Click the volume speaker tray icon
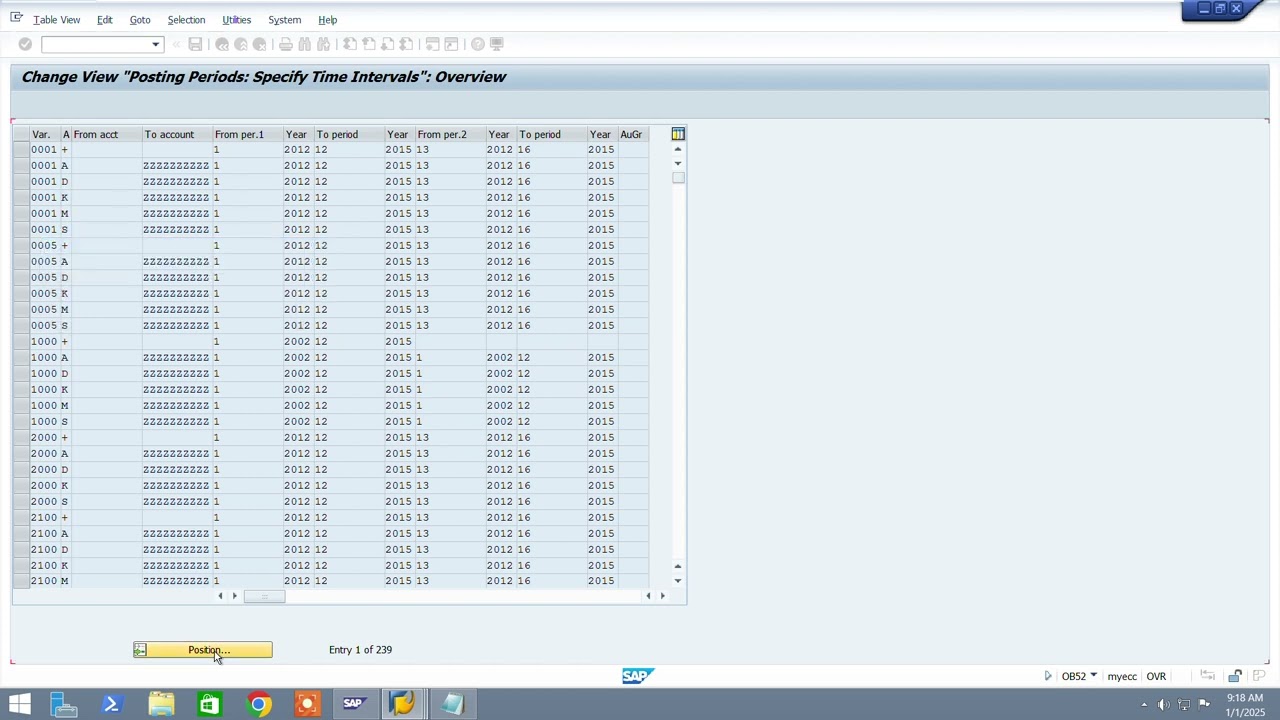This screenshot has width=1280, height=720. click(1164, 705)
